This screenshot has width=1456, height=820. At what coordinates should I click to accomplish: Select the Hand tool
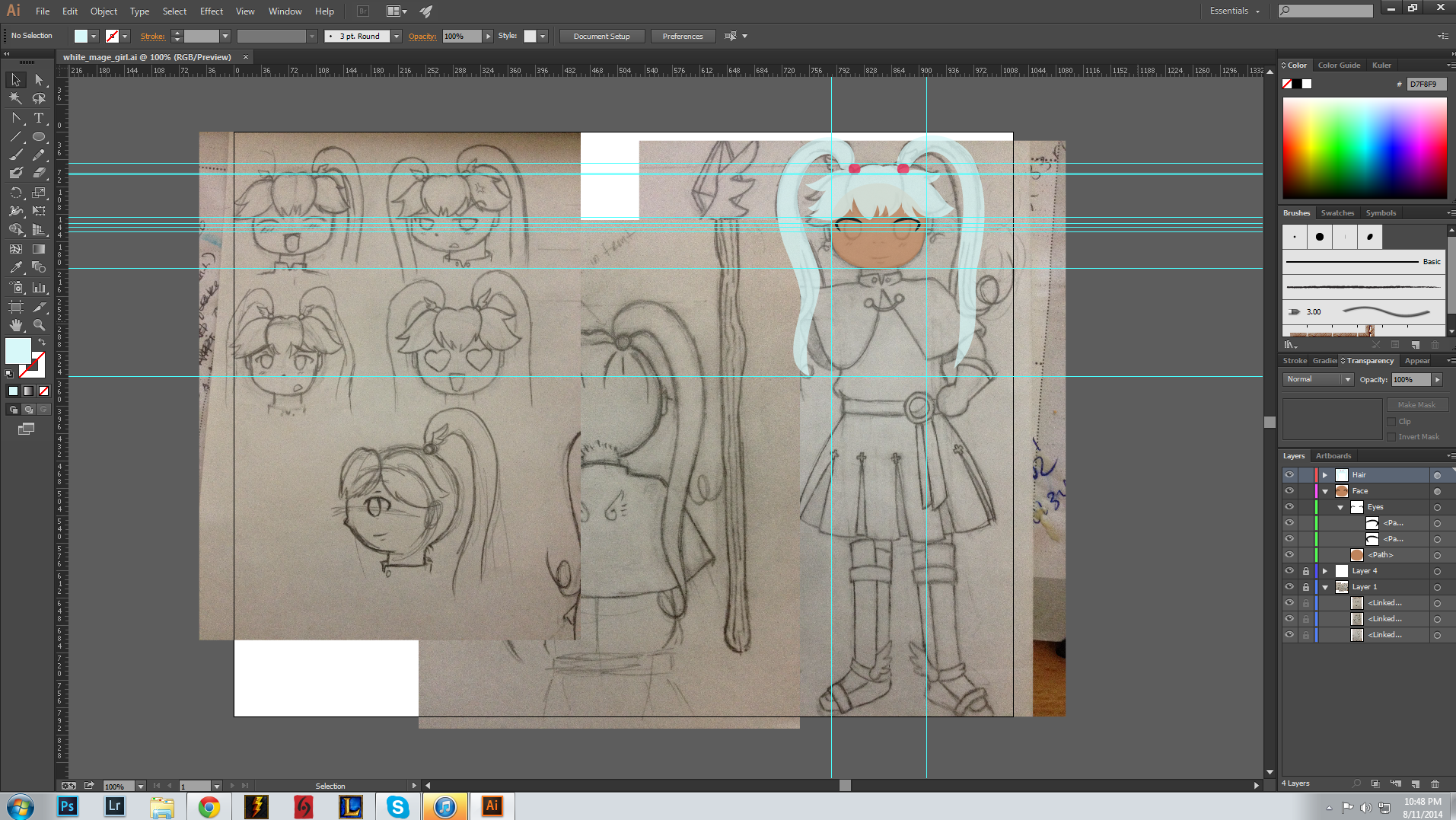[16, 325]
